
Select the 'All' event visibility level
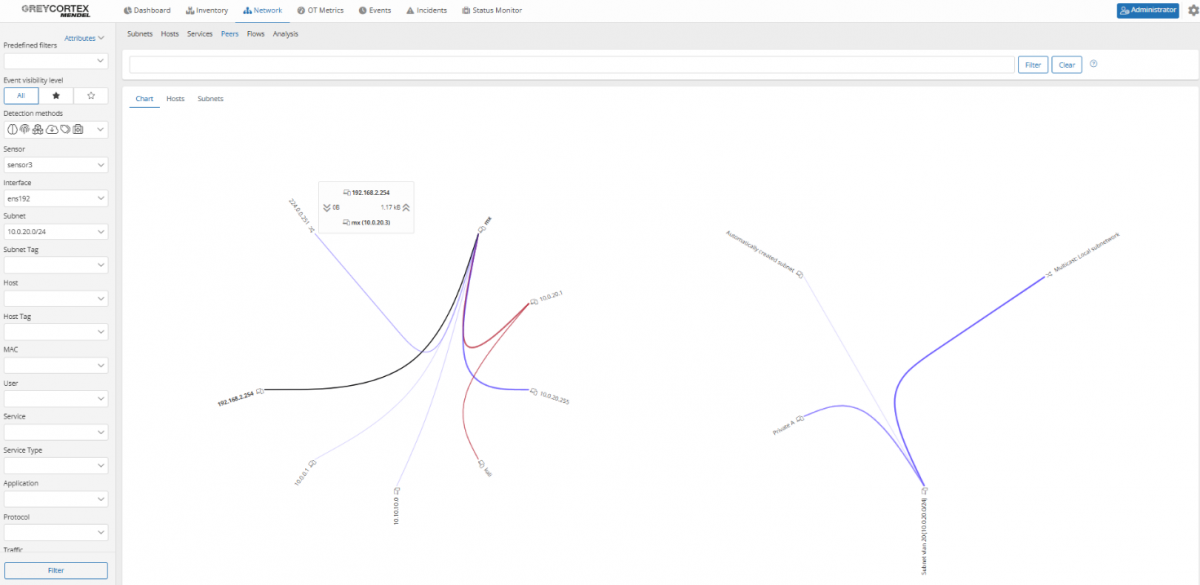click(x=21, y=96)
